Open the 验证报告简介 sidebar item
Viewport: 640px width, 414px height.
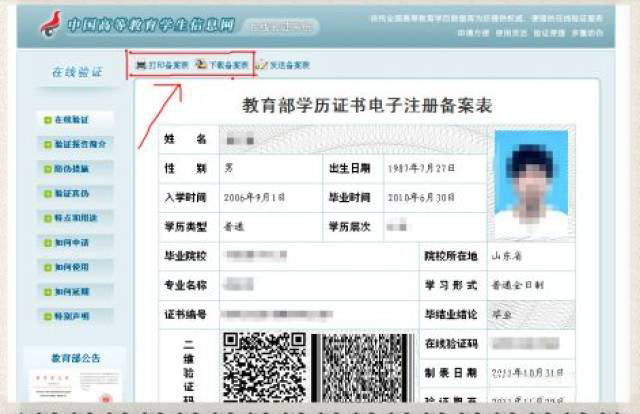click(78, 144)
